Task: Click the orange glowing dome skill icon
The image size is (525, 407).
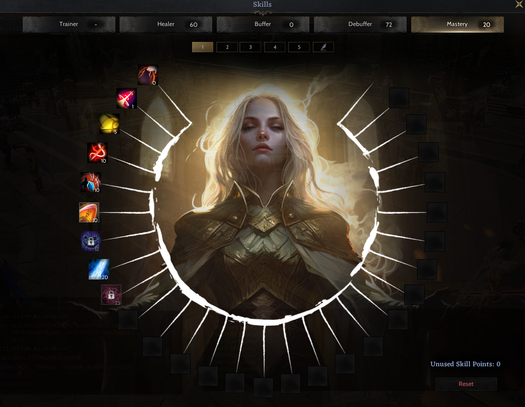Action: 89,212
